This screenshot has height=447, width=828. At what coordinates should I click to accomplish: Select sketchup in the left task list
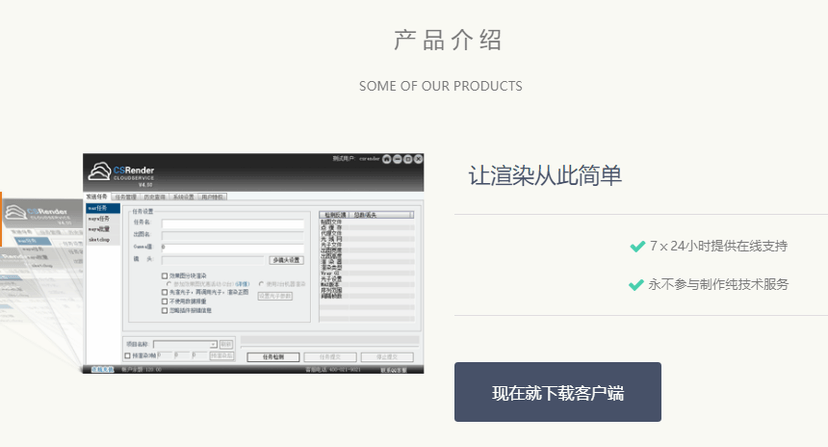pyautogui.click(x=99, y=240)
